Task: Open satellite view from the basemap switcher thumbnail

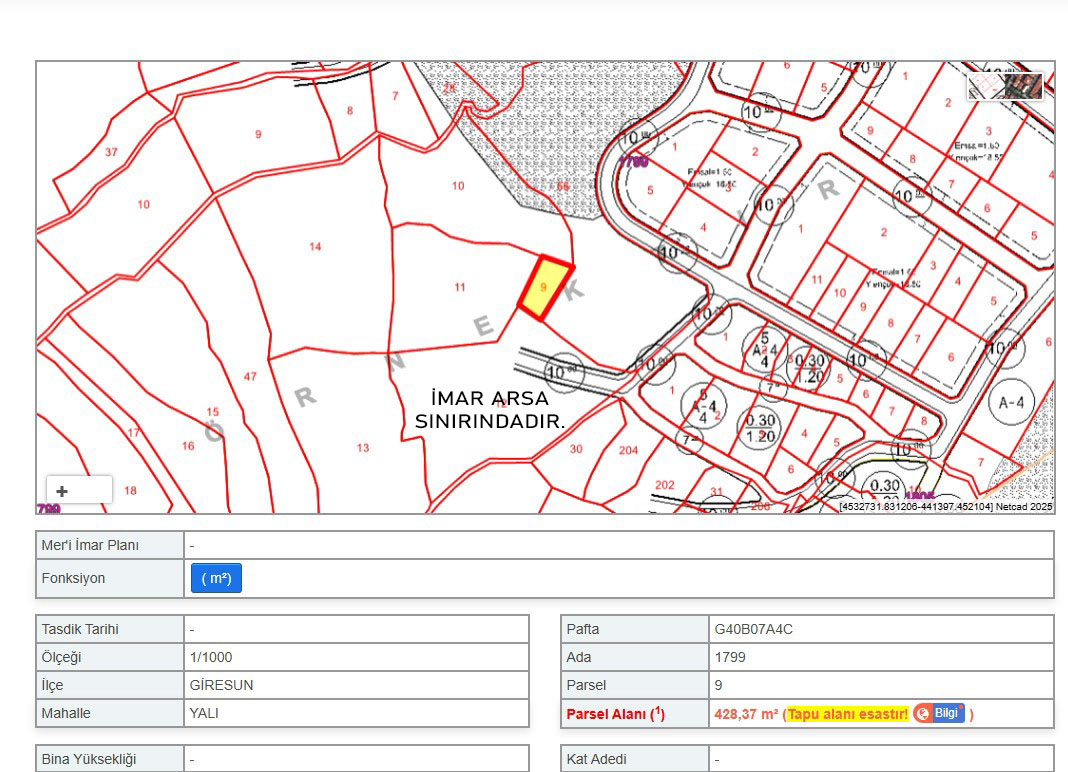Action: pos(1022,87)
